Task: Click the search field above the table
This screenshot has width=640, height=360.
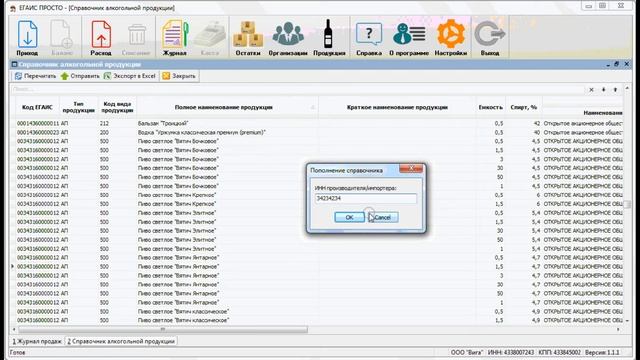Action: pos(298,89)
